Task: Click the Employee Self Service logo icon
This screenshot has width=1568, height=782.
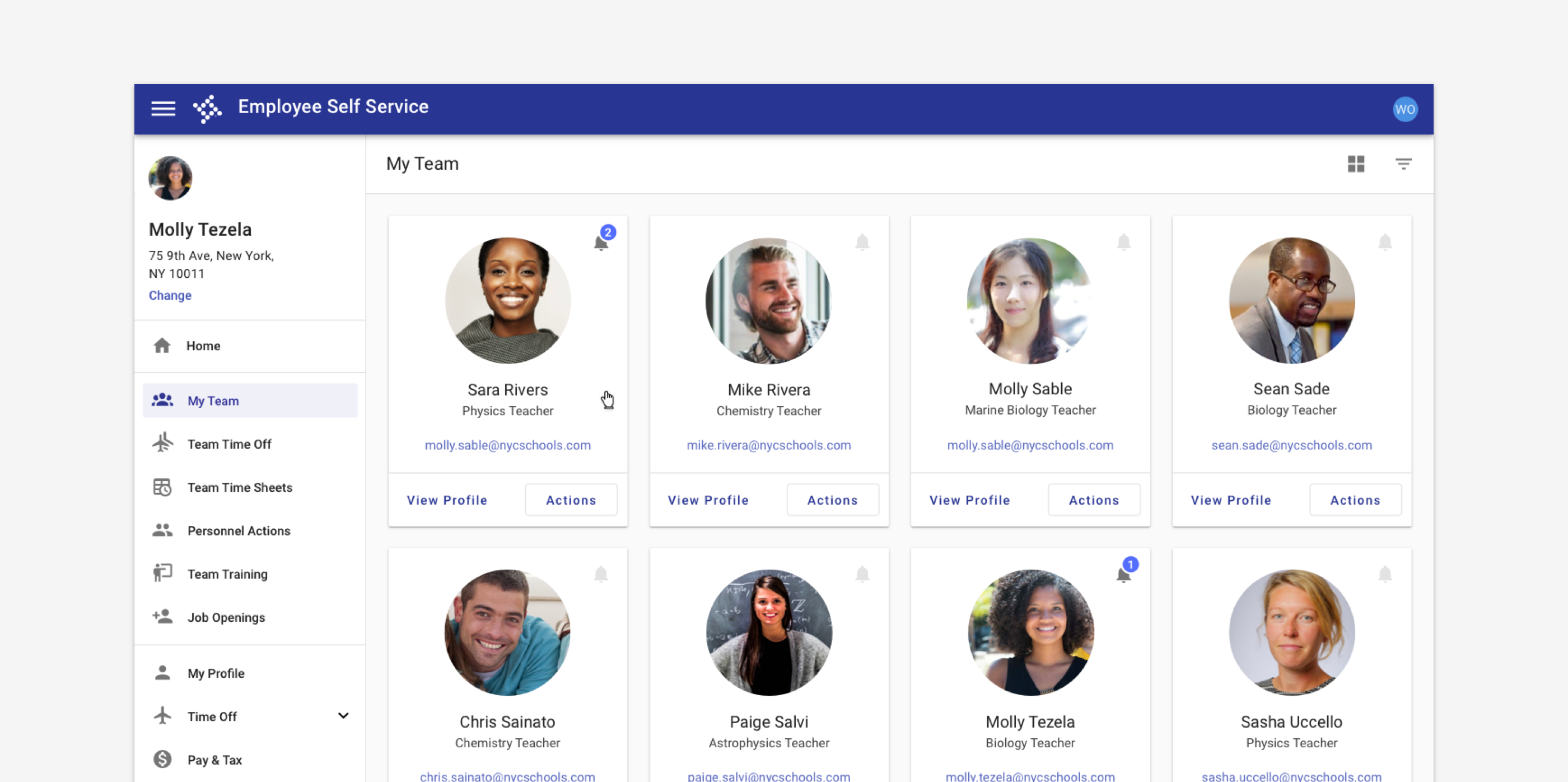Action: pyautogui.click(x=208, y=109)
